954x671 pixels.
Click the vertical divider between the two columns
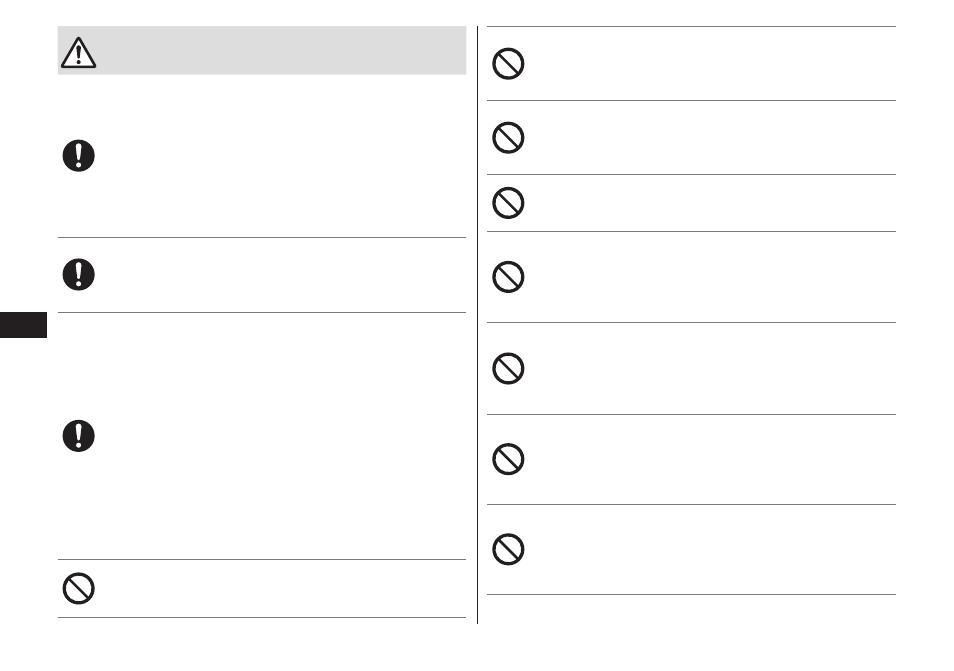(478, 325)
